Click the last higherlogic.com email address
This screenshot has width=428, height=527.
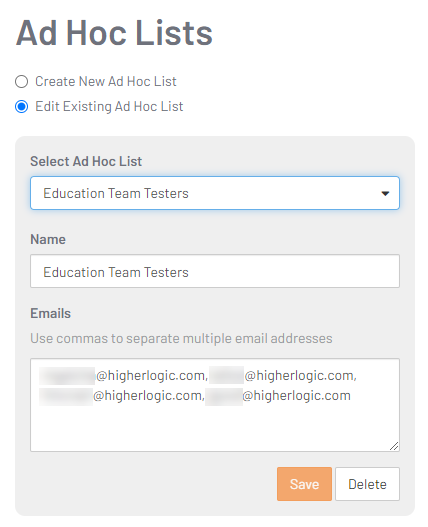click(278, 396)
